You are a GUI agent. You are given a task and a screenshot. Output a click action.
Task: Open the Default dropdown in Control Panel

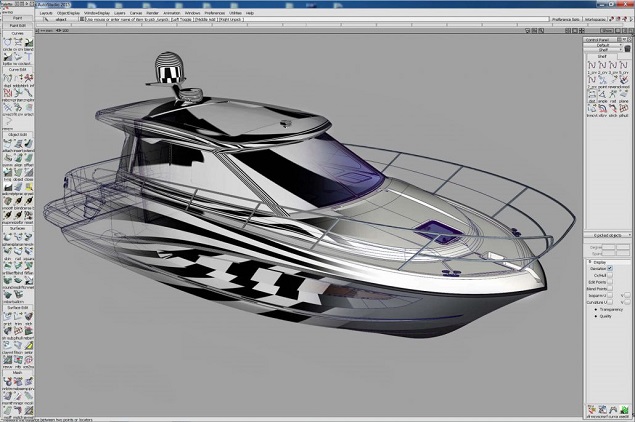pos(600,45)
